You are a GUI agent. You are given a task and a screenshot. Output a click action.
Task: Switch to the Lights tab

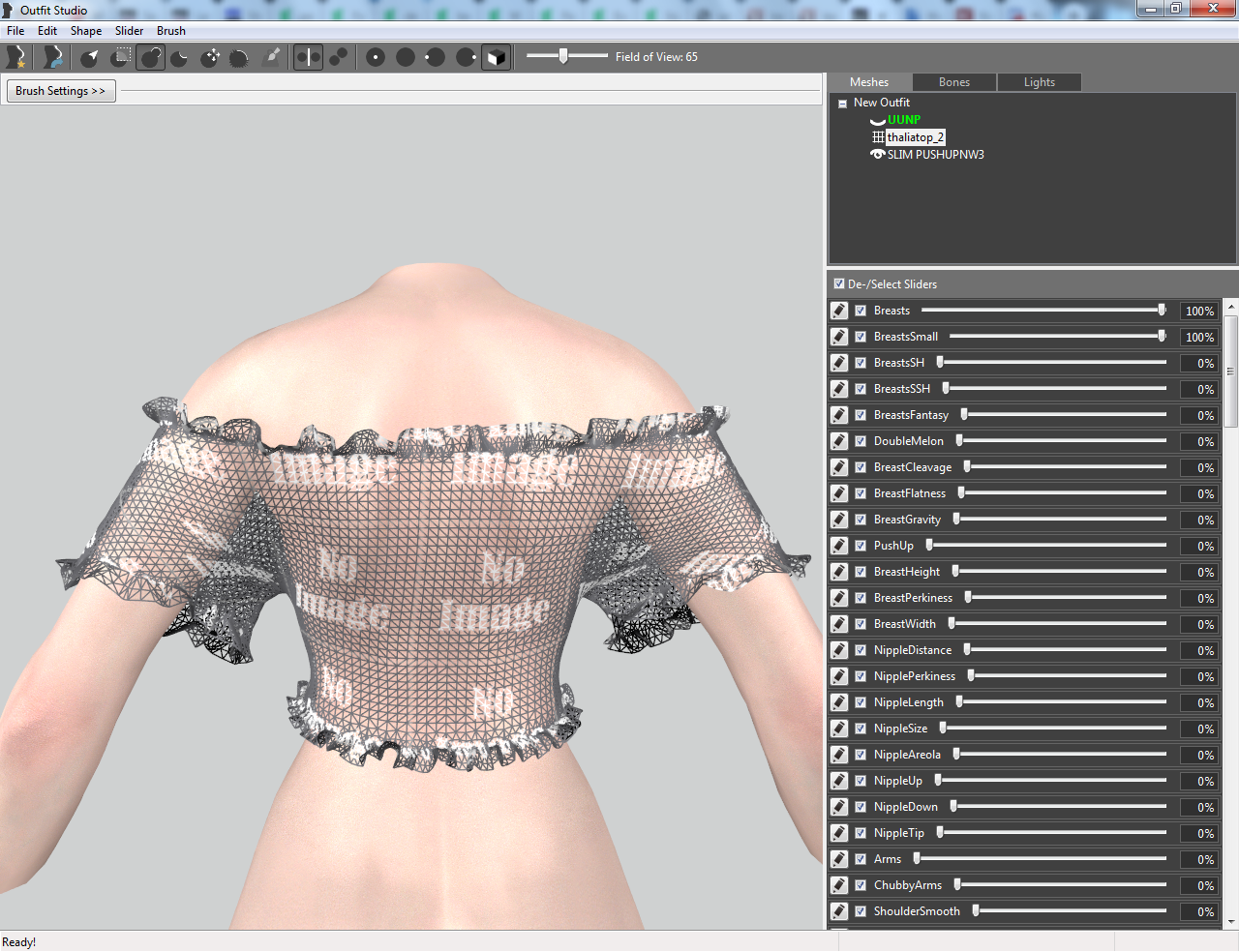(x=1040, y=82)
